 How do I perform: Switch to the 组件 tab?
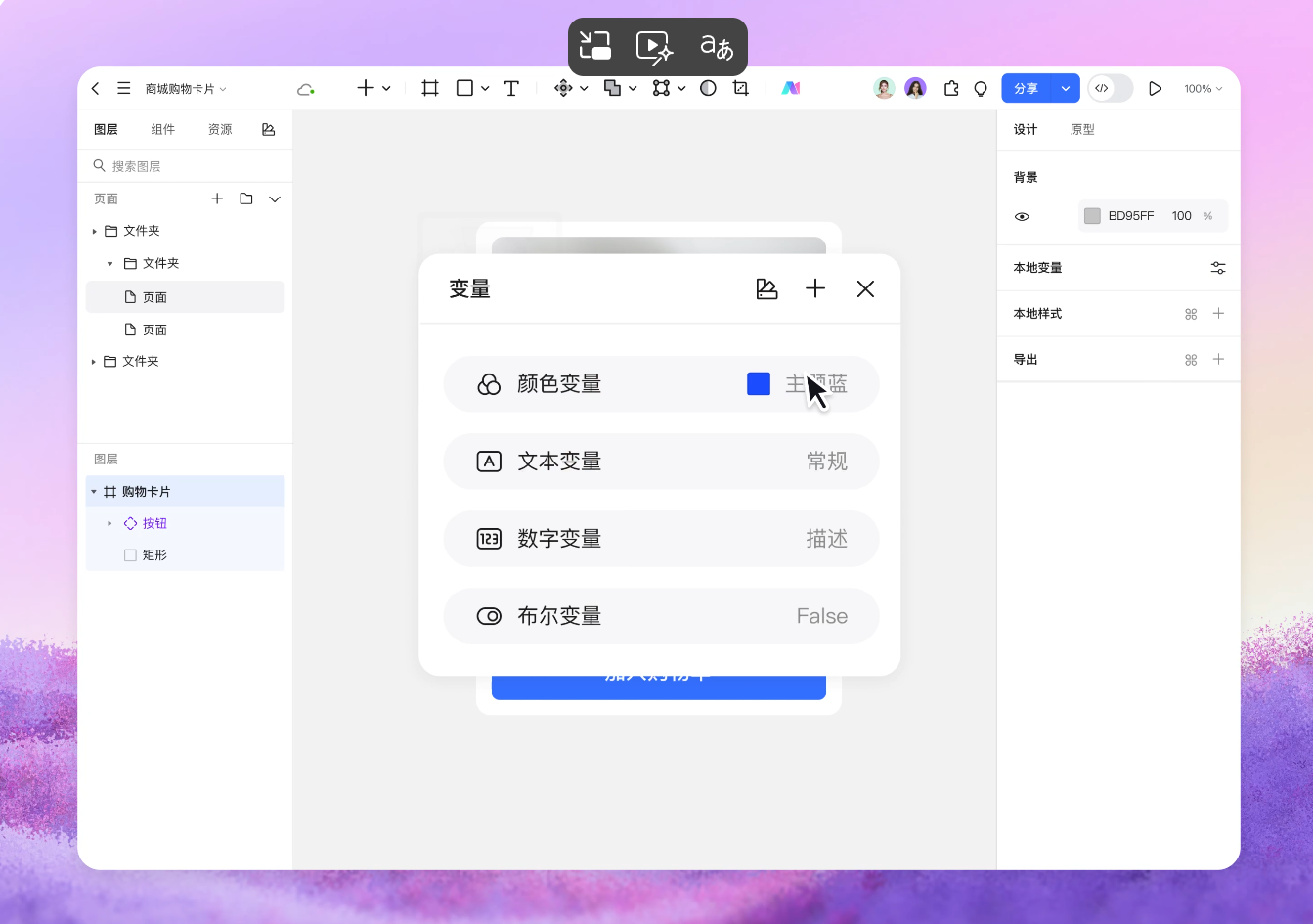coord(163,128)
